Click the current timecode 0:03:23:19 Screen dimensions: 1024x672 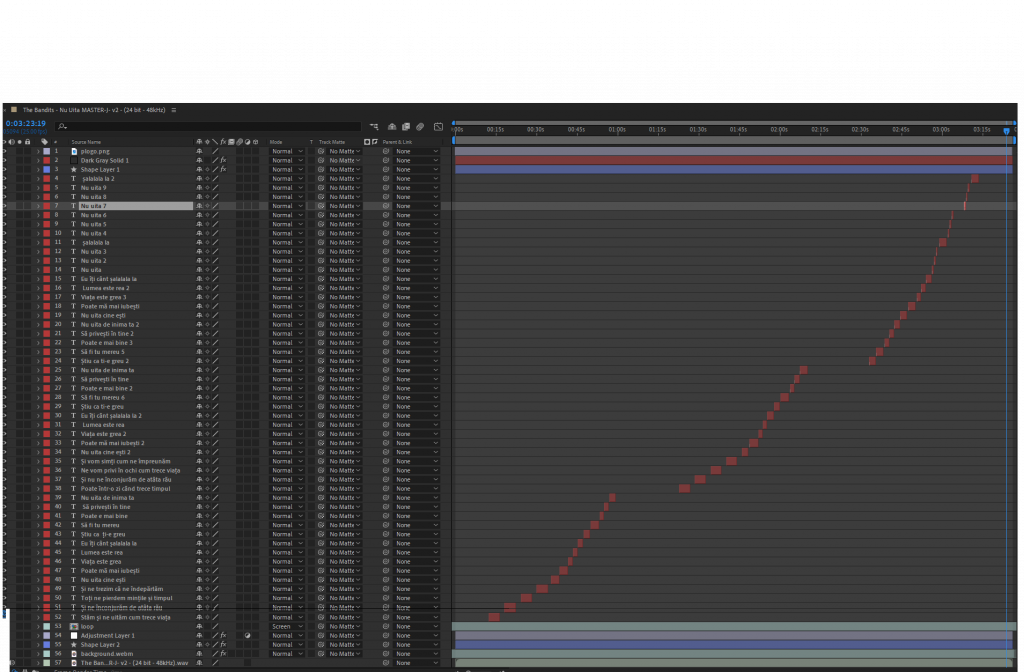coord(26,124)
